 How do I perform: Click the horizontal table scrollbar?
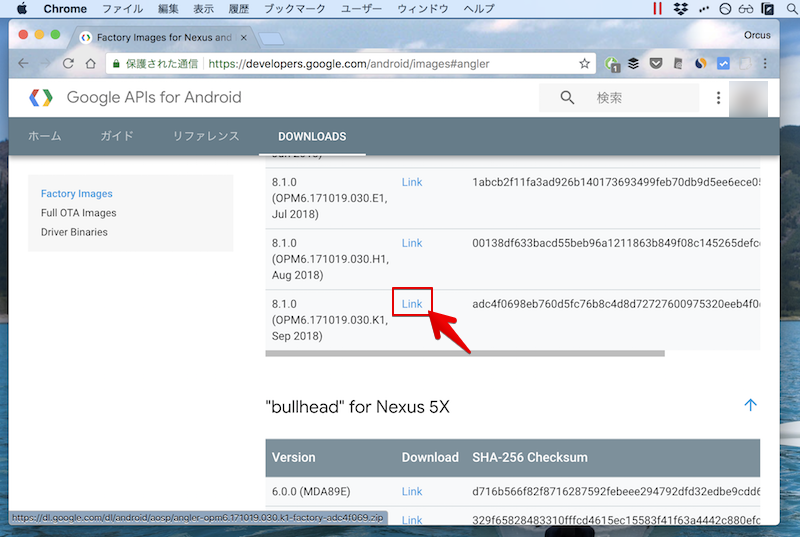(x=465, y=353)
